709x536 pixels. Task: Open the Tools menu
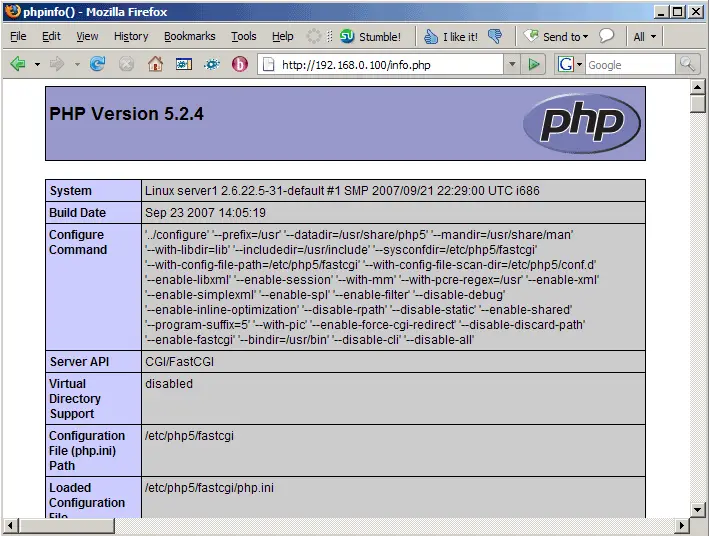tap(243, 37)
